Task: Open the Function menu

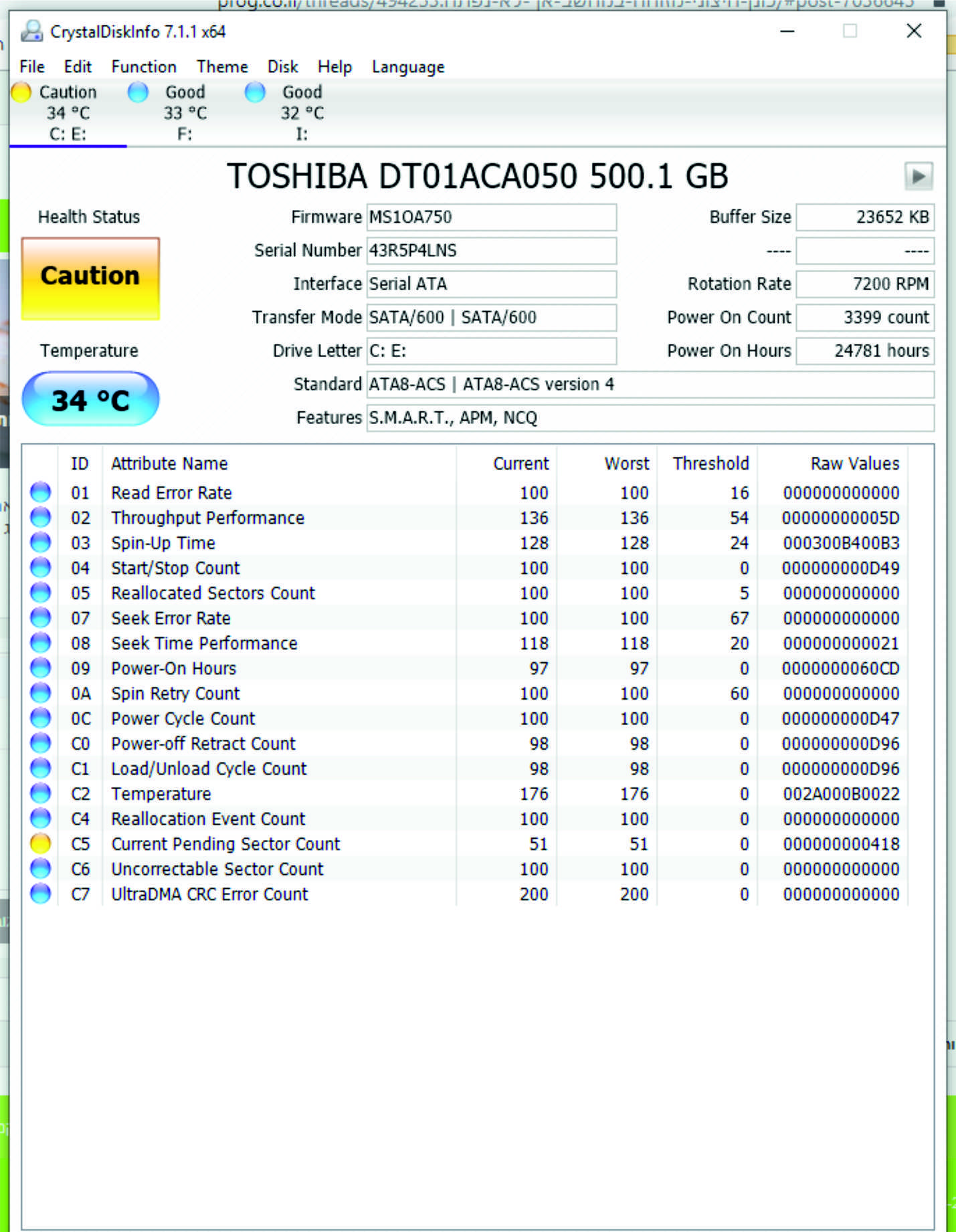Action: tap(144, 67)
